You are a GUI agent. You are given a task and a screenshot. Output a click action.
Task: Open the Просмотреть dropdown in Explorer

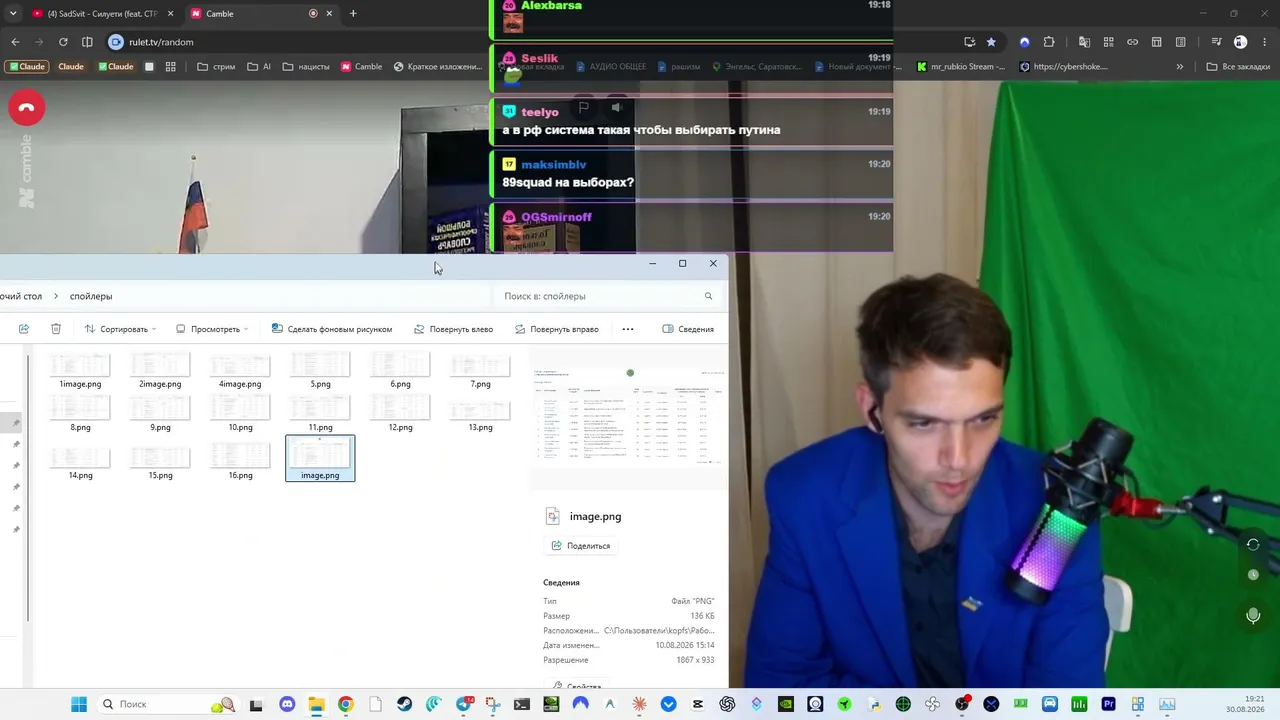coord(212,329)
